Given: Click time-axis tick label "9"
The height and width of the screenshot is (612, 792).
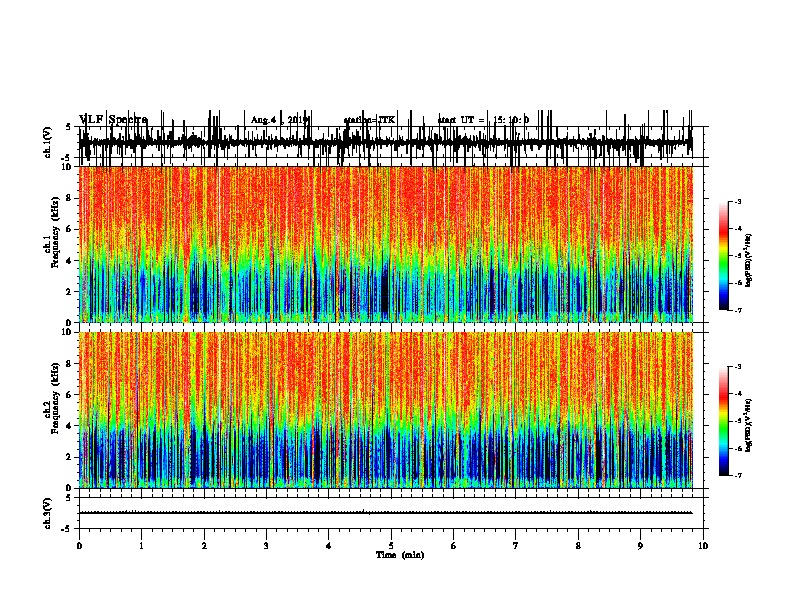Looking at the screenshot, I should click(640, 546).
